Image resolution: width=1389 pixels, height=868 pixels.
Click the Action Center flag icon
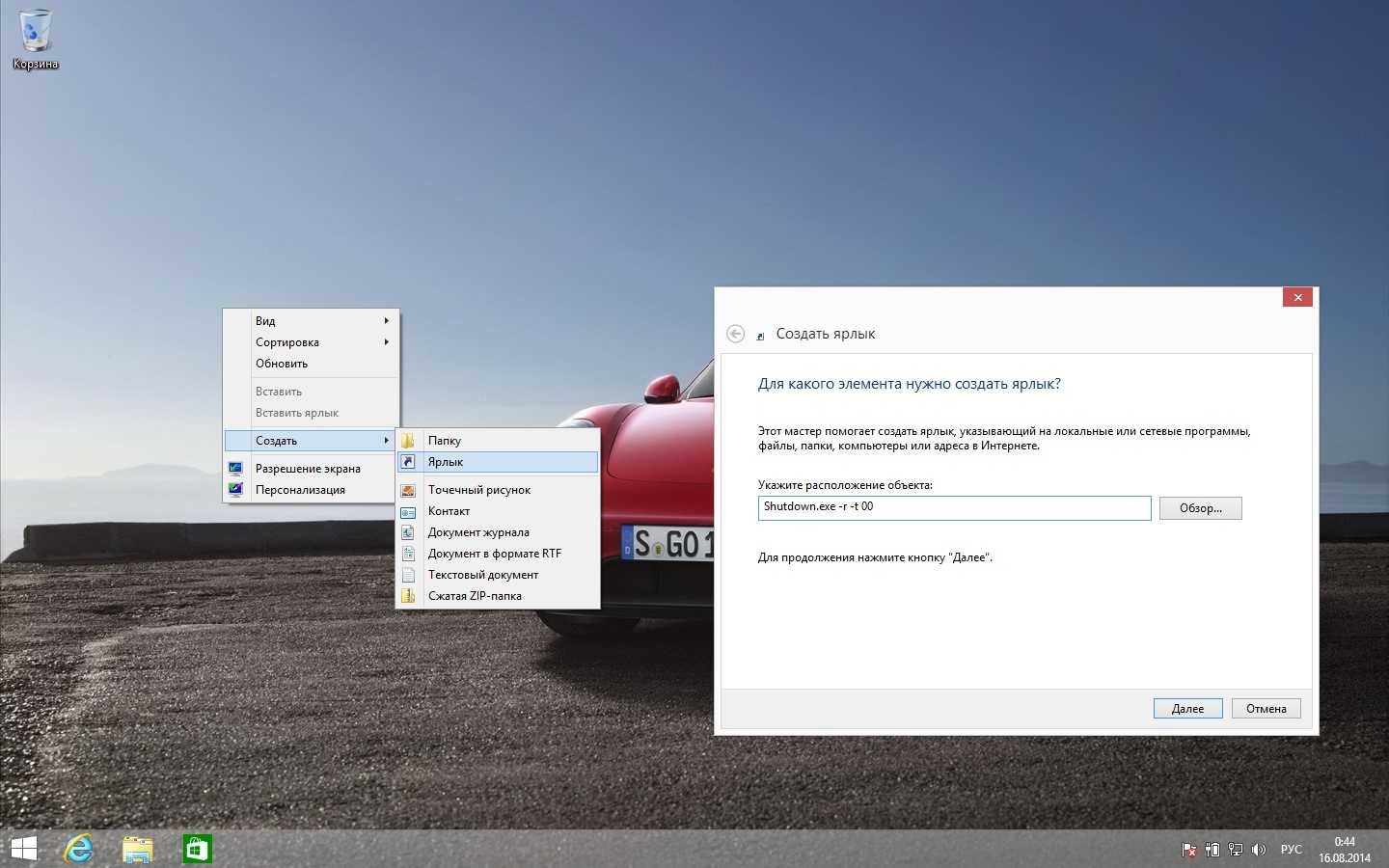tap(1189, 850)
